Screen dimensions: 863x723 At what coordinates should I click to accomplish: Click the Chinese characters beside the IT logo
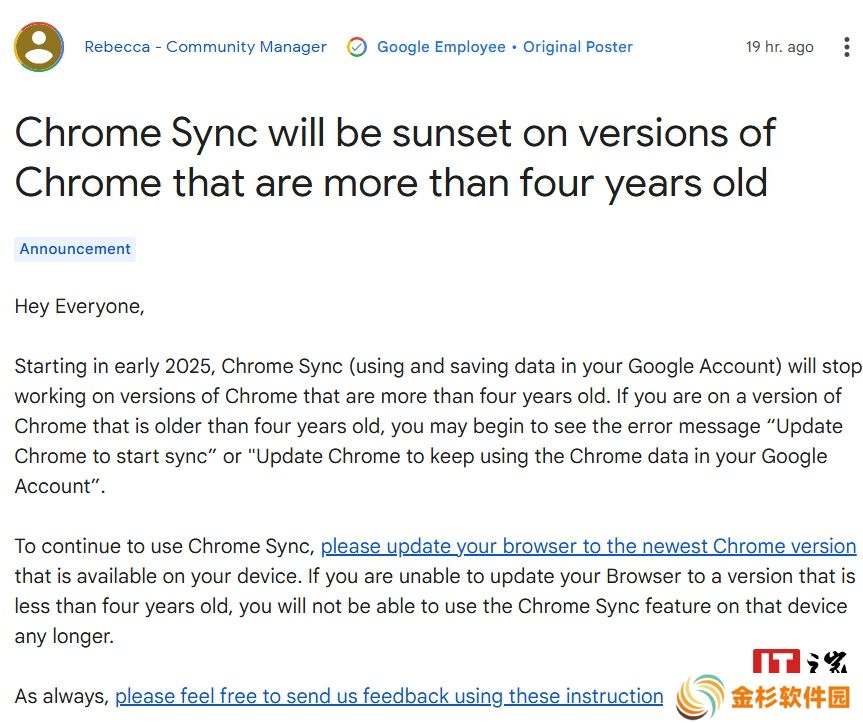click(827, 661)
